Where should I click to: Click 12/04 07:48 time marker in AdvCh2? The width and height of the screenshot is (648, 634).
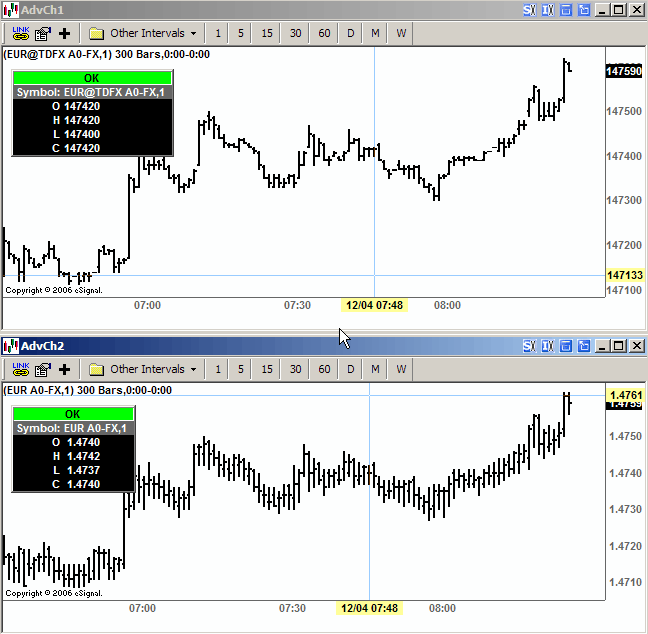pos(369,608)
